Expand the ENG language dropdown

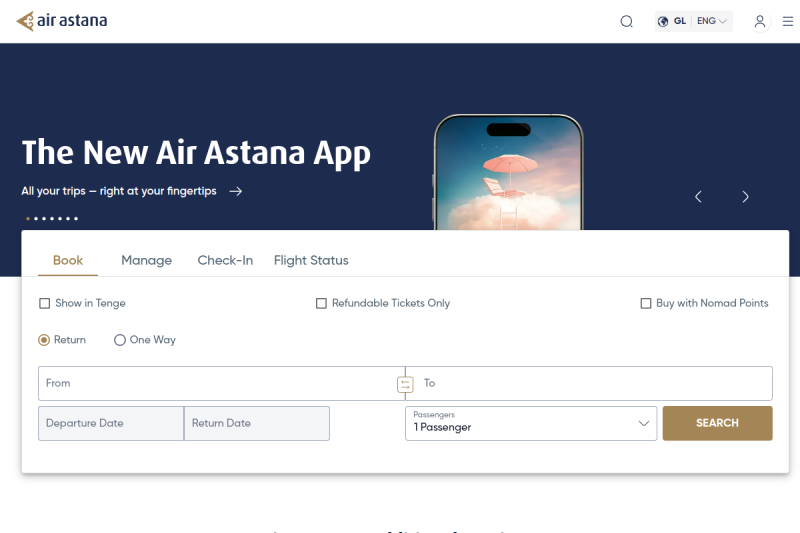click(711, 21)
